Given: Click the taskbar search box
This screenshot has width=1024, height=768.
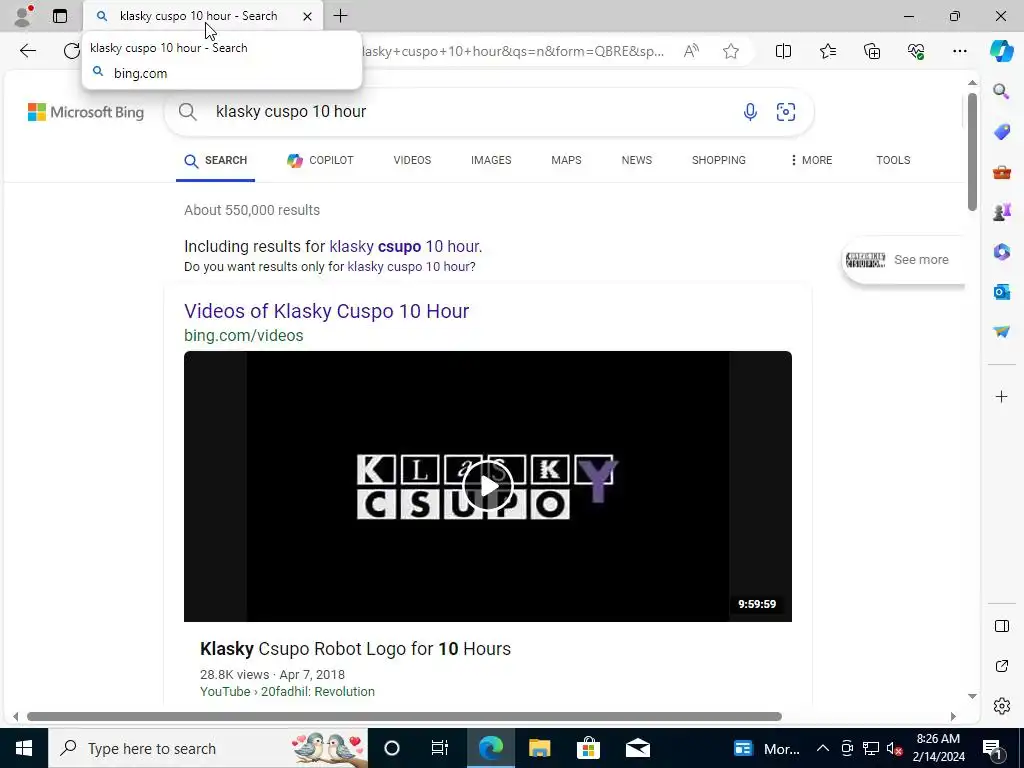Looking at the screenshot, I should click(x=208, y=748).
